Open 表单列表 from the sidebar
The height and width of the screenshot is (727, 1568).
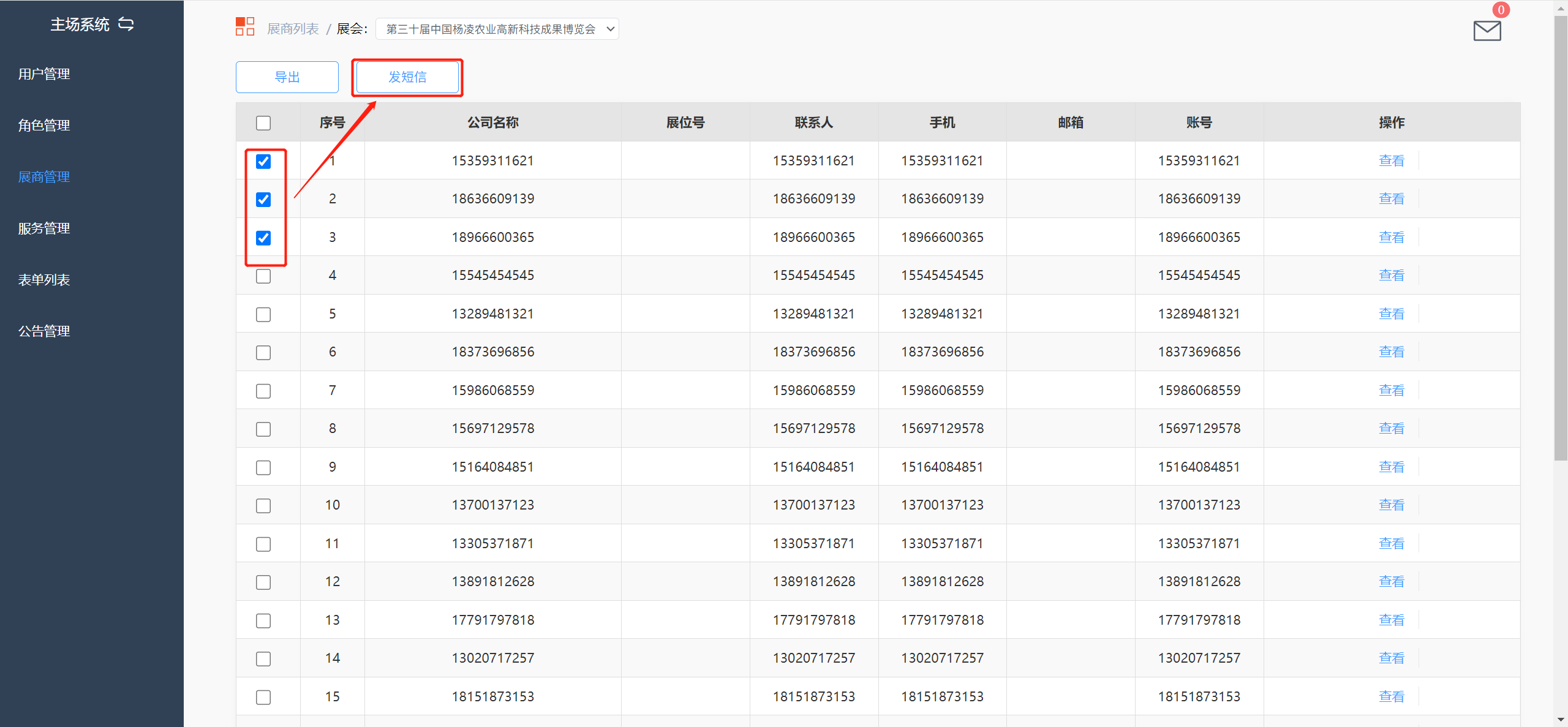[x=44, y=280]
